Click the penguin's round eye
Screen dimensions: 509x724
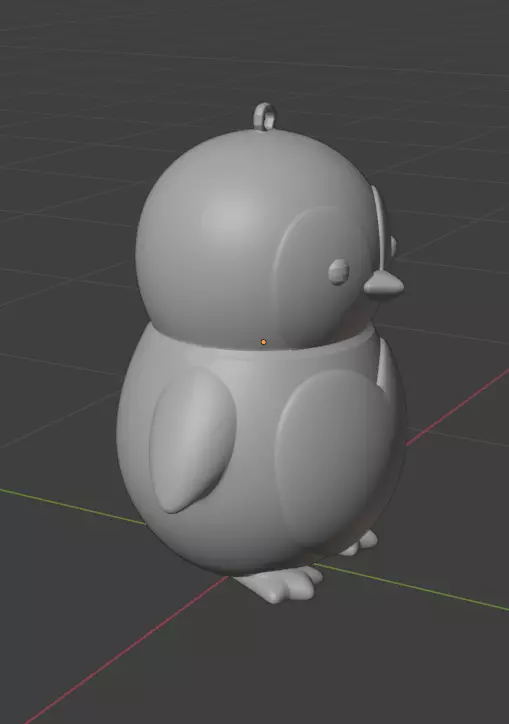tap(339, 272)
